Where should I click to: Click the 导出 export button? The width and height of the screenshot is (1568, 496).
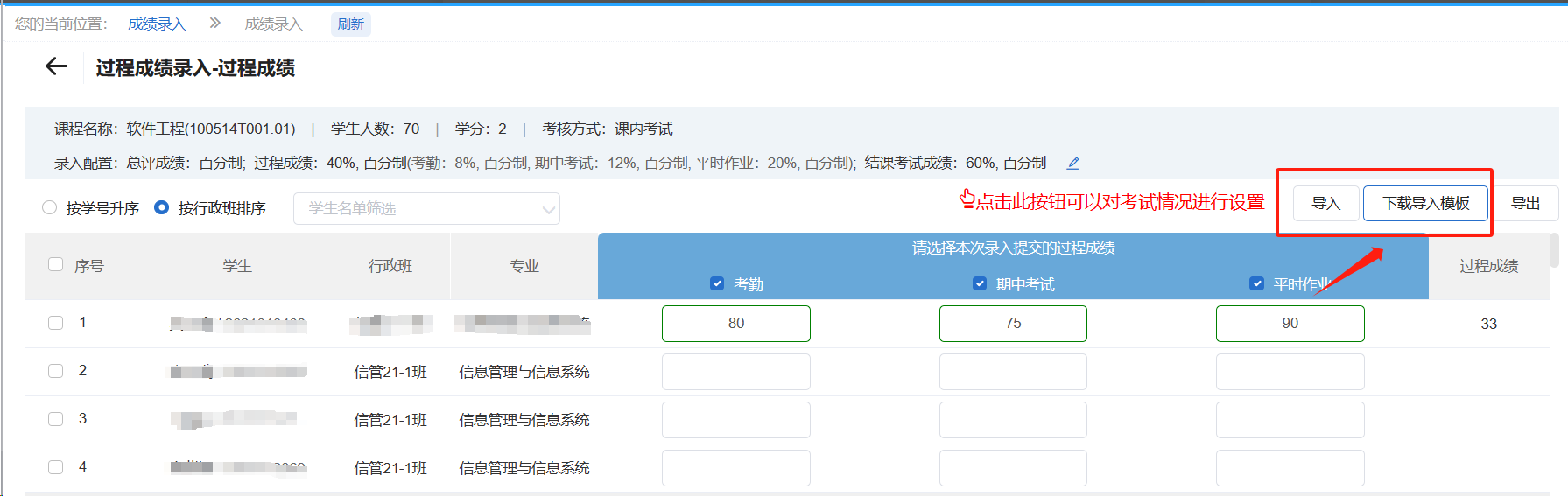(x=1525, y=203)
